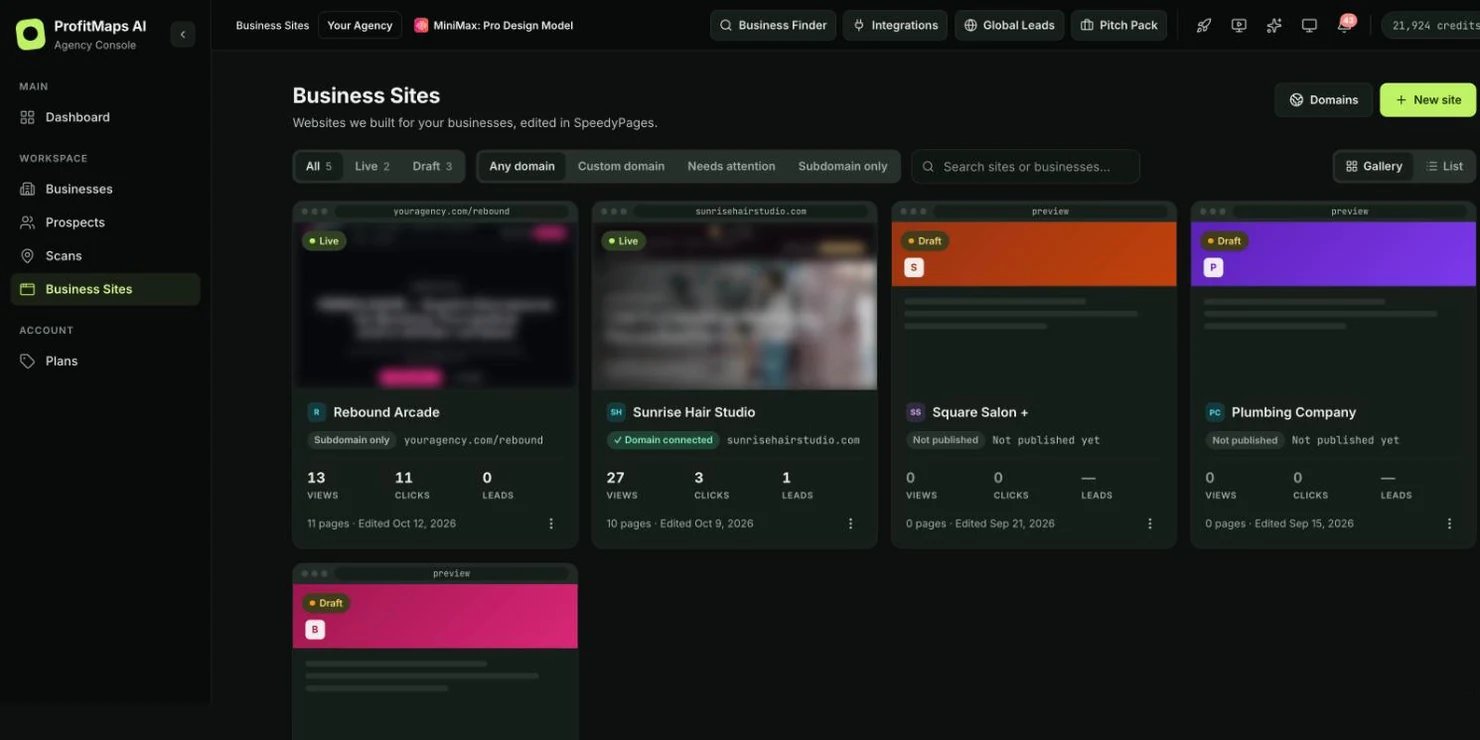Click the youragency.com/rebound link text
Image resolution: width=1480 pixels, height=740 pixels.
(x=474, y=440)
